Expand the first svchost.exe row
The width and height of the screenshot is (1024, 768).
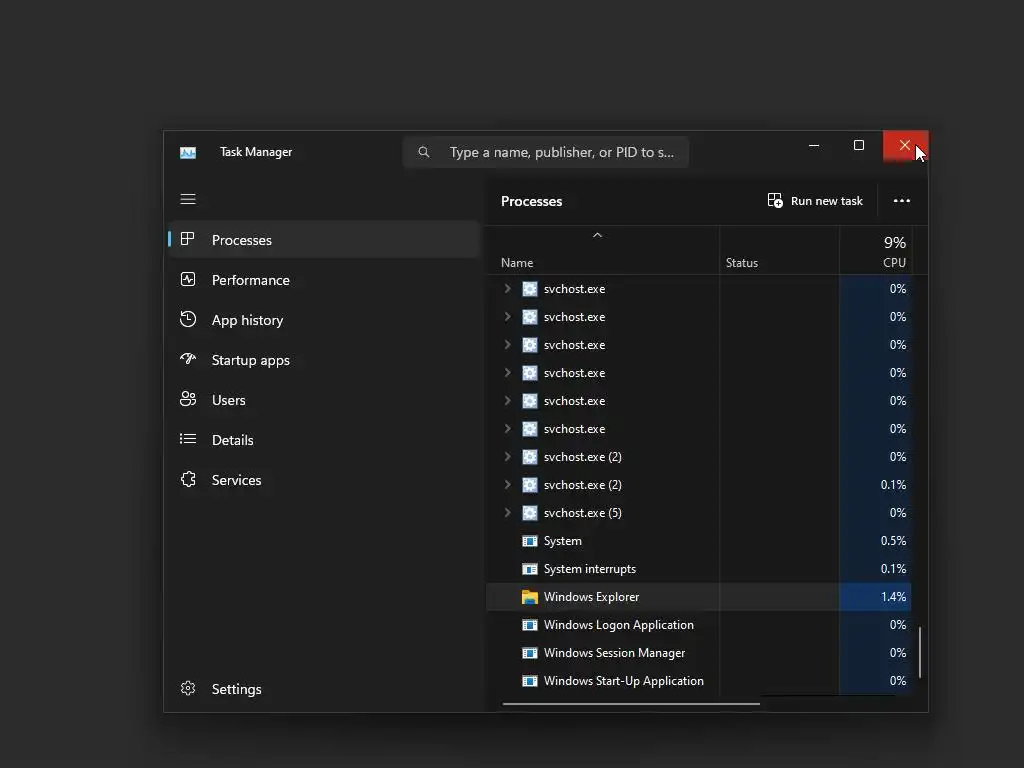tap(507, 289)
